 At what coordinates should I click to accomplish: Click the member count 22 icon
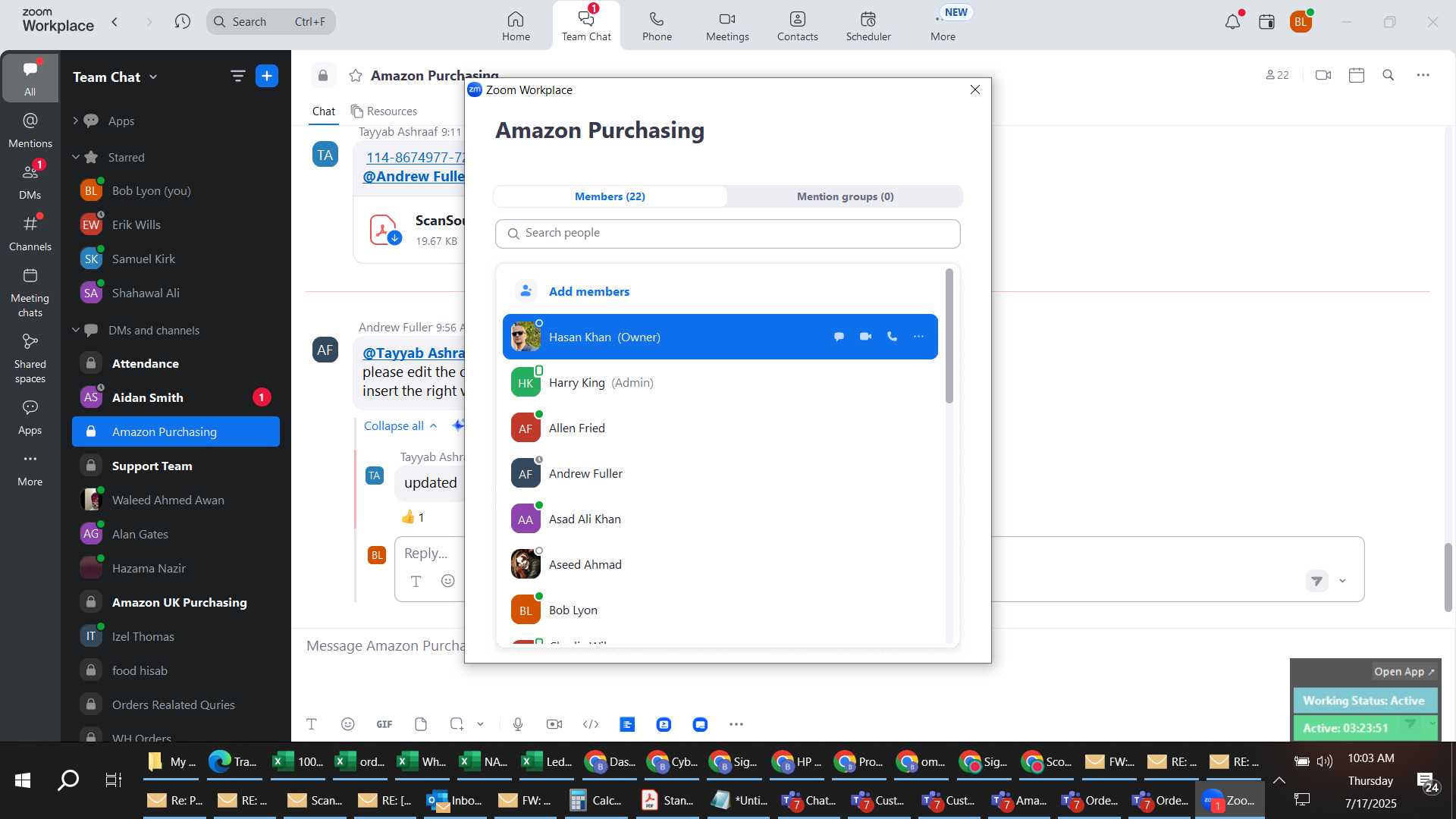click(1277, 75)
